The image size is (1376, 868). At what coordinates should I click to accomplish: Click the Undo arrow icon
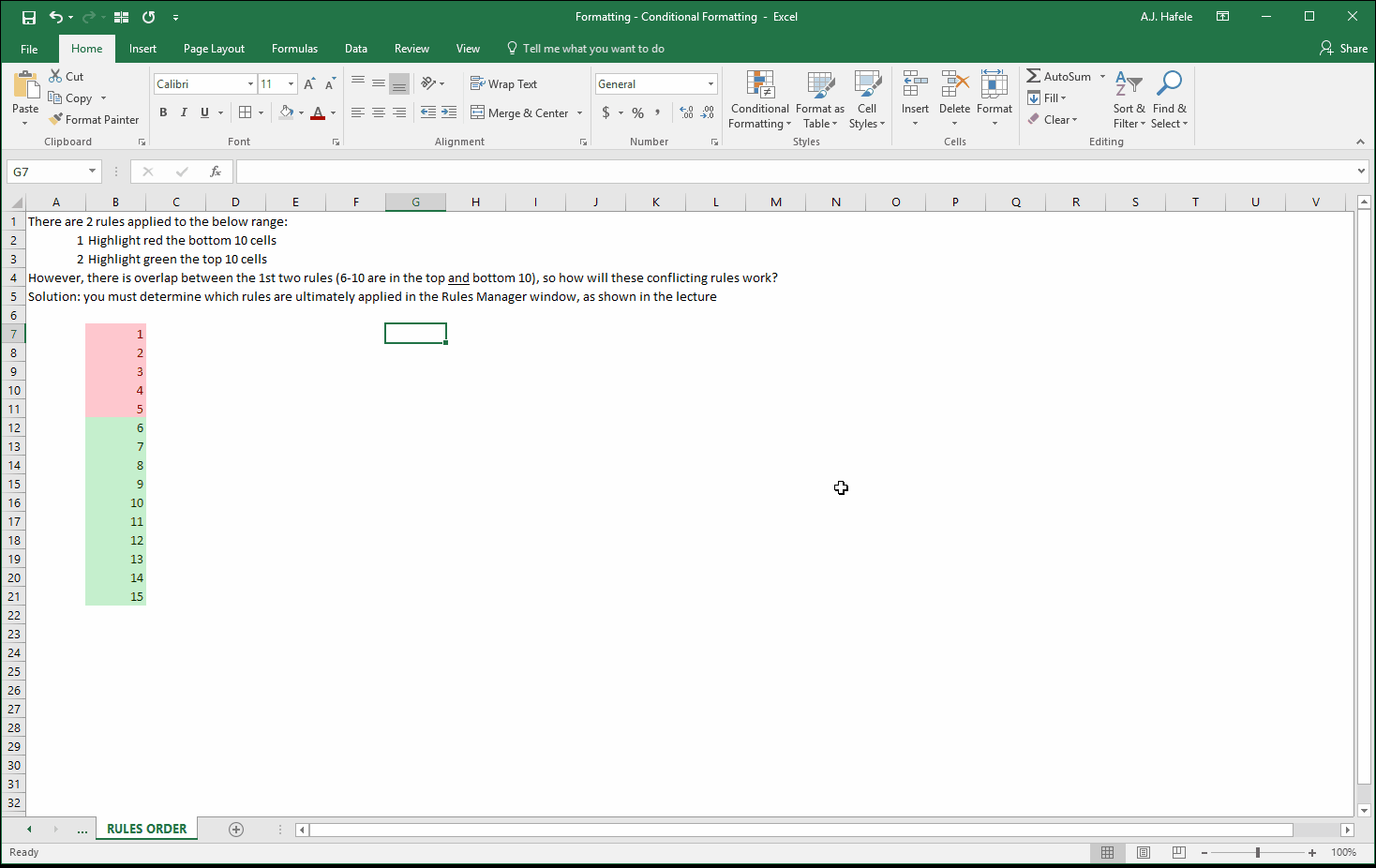pos(56,17)
